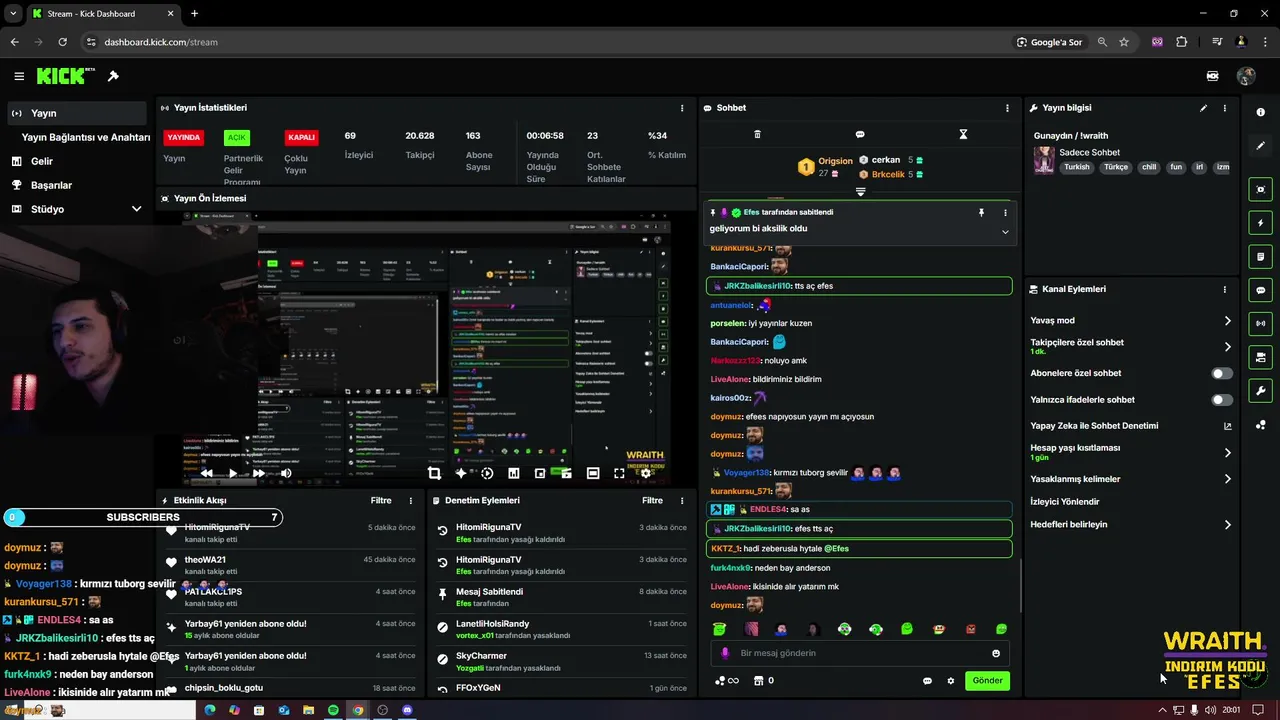The height and width of the screenshot is (720, 1280).
Task: Collapse the pinned message chevron
Action: tap(1005, 231)
